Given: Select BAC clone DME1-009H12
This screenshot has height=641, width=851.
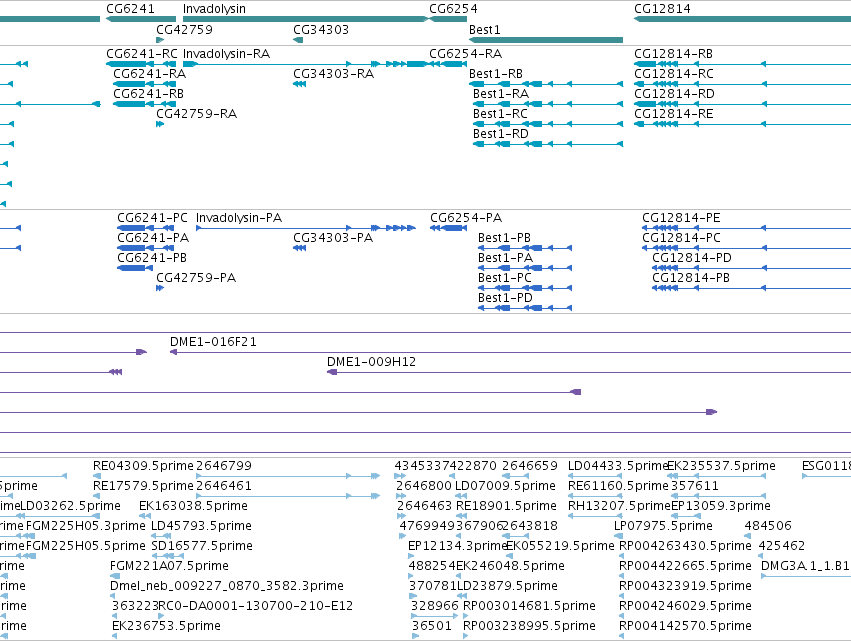Looking at the screenshot, I should [371, 362].
